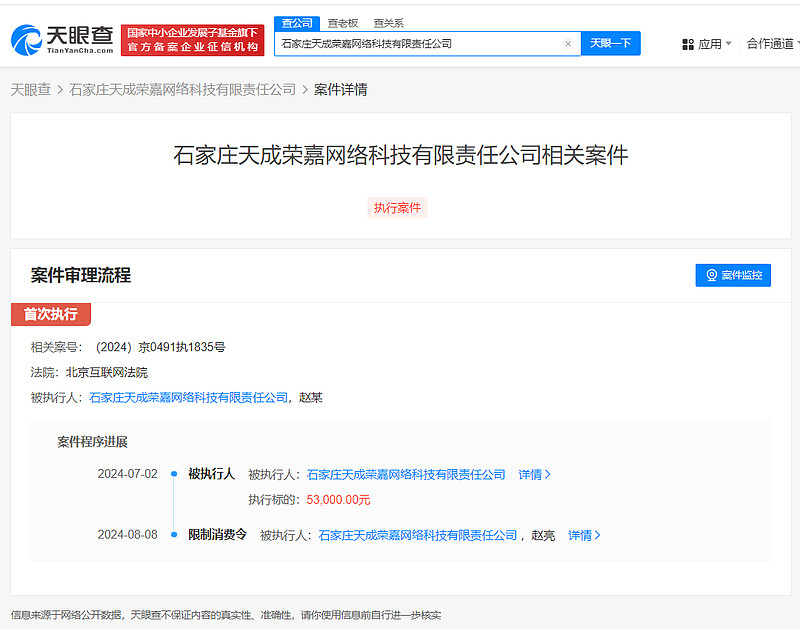Clear the search box with the X icon
This screenshot has width=800, height=629.
[568, 44]
